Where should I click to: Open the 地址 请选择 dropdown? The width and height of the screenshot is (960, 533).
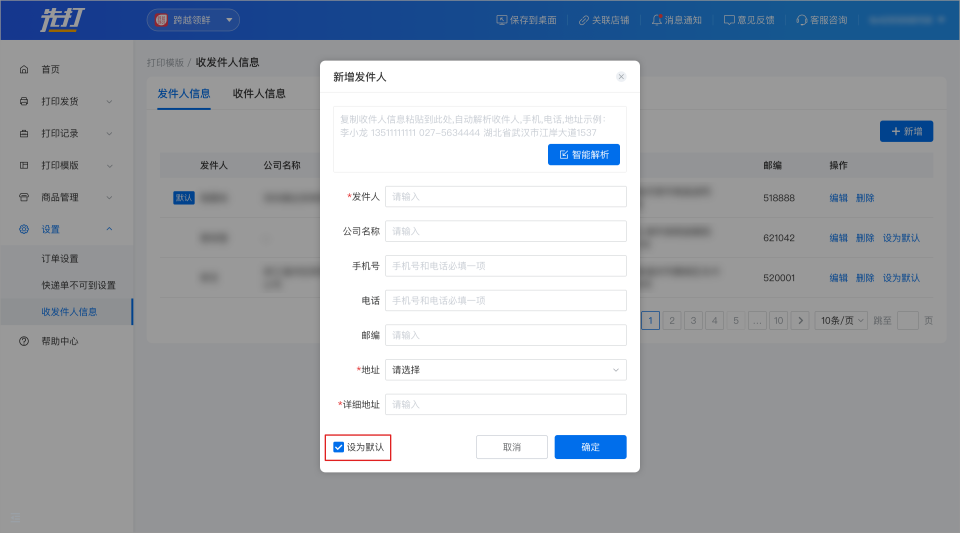click(505, 370)
